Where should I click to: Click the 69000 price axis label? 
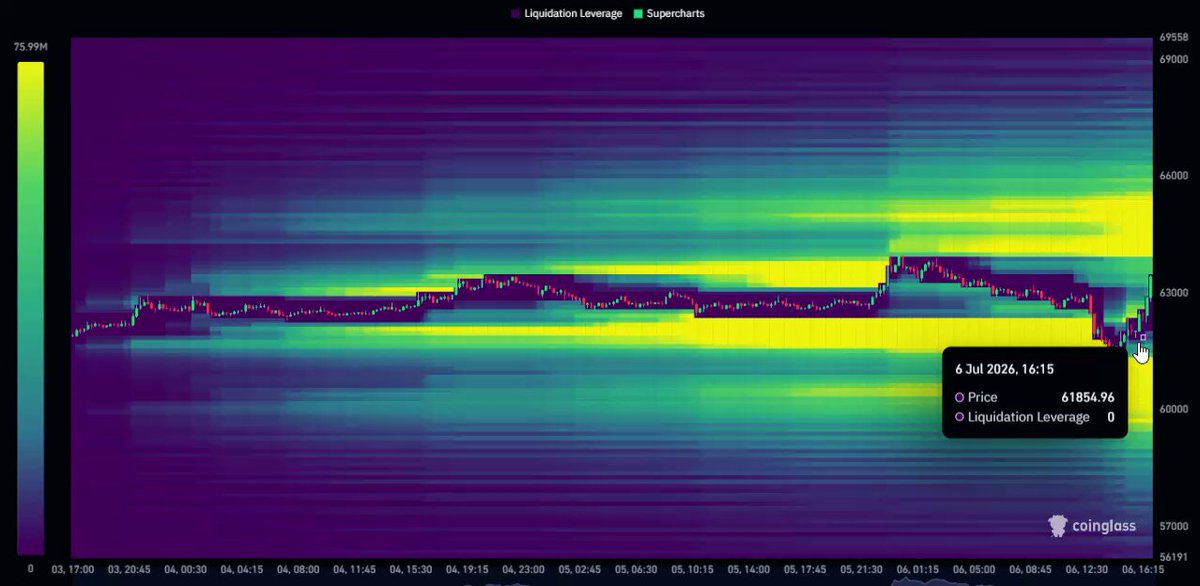point(1172,59)
